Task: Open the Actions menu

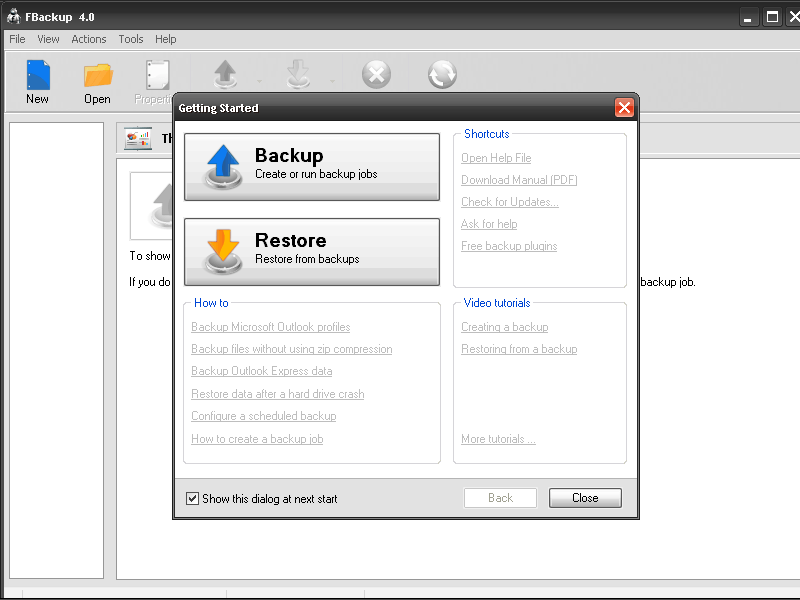Action: [x=89, y=39]
